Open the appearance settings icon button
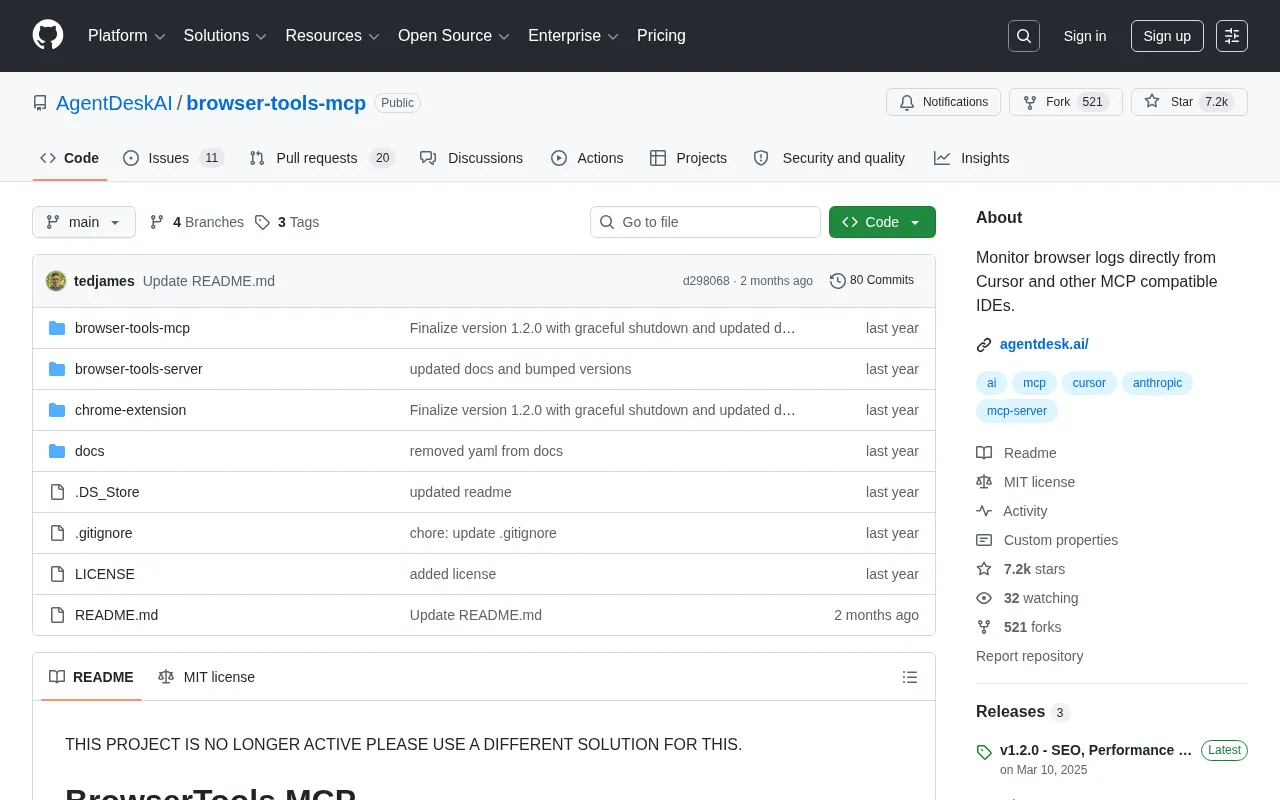The height and width of the screenshot is (800, 1280). pyautogui.click(x=1232, y=36)
